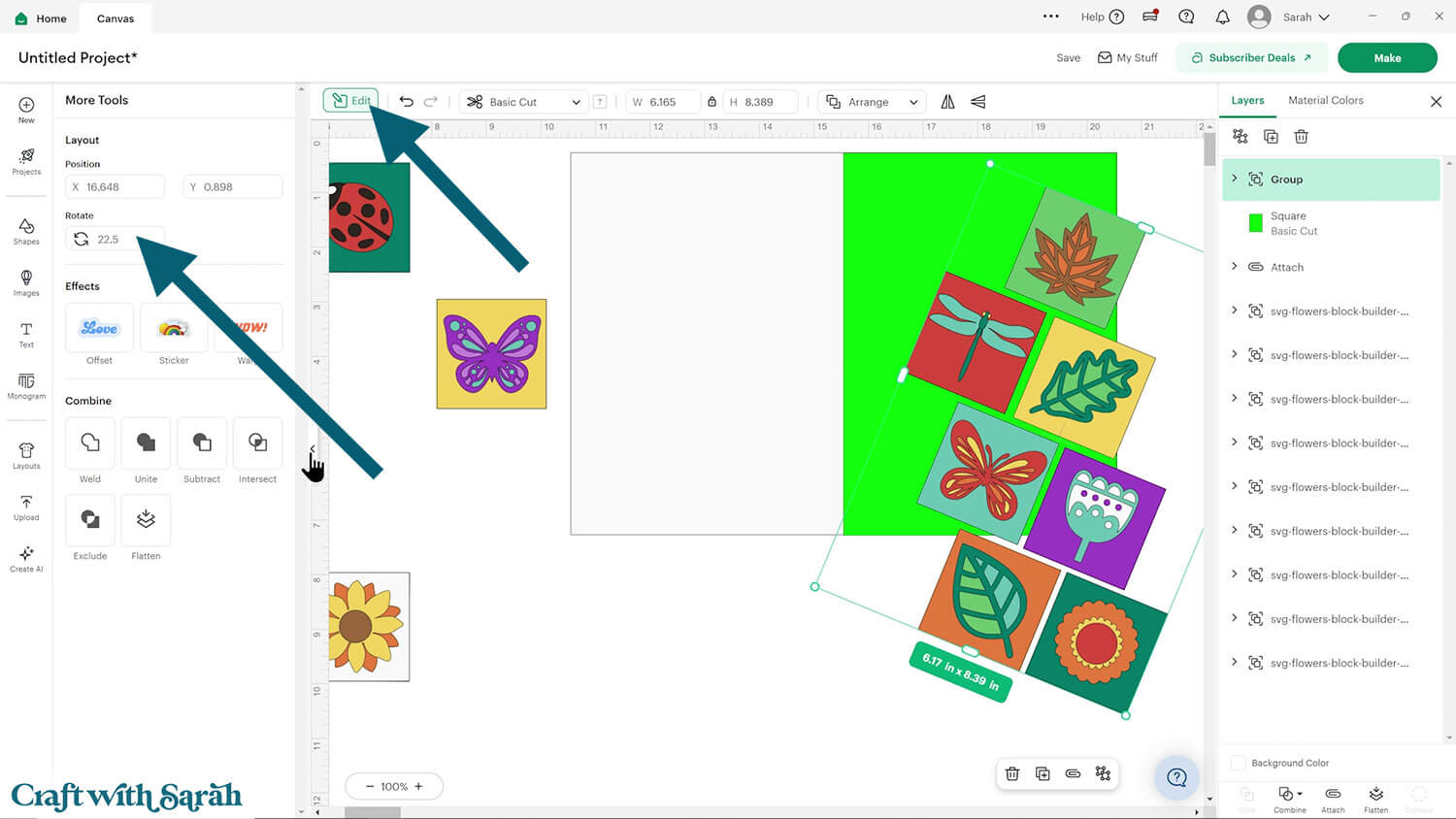Open the Sarah account menu
Image resolution: width=1456 pixels, height=819 pixels.
coord(1289,16)
